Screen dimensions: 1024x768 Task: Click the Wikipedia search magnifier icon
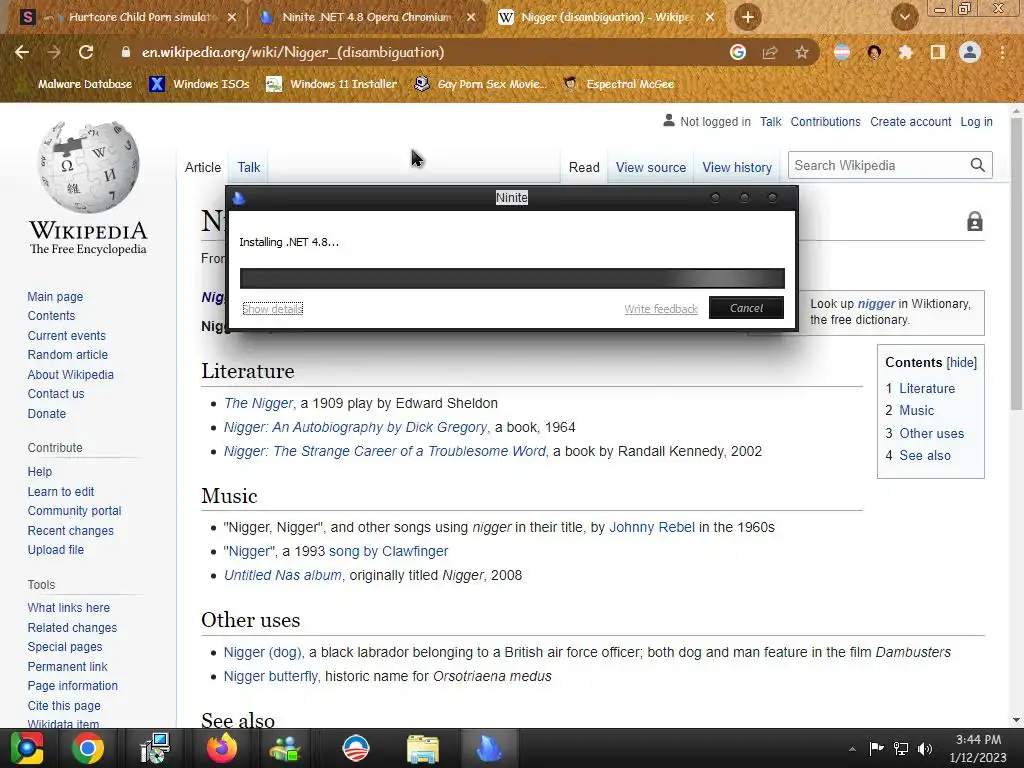[x=978, y=165]
